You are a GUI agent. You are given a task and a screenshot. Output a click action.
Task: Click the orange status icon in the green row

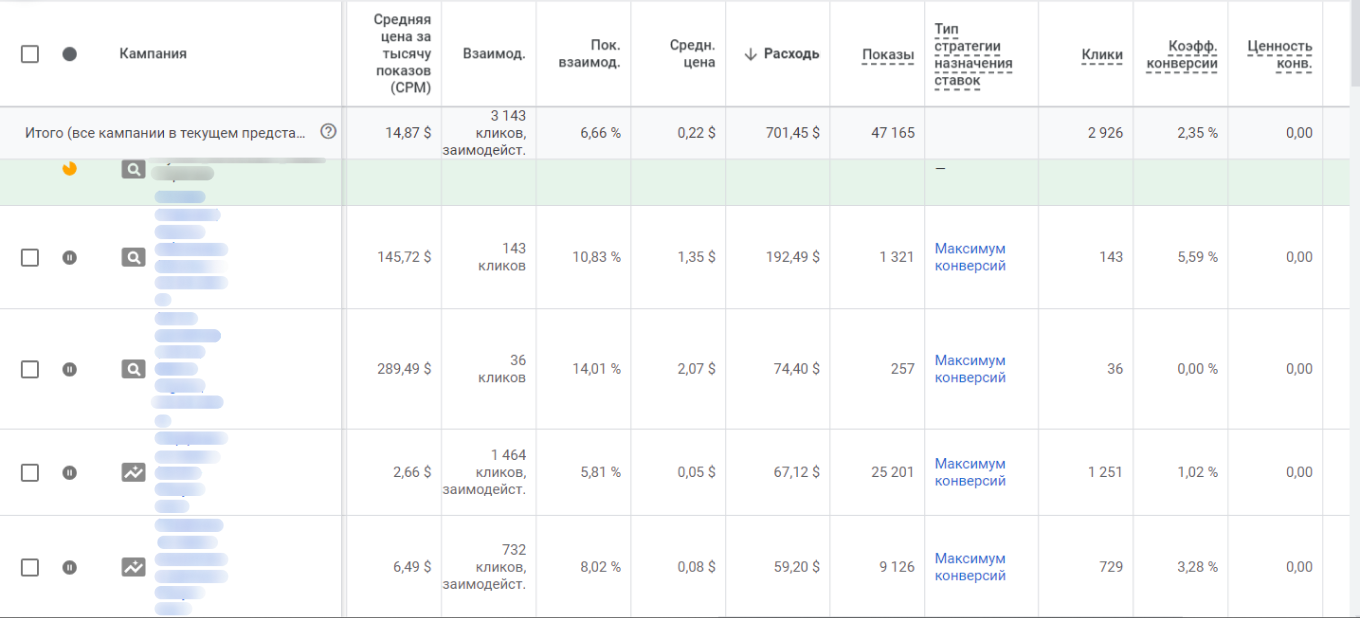[69, 168]
